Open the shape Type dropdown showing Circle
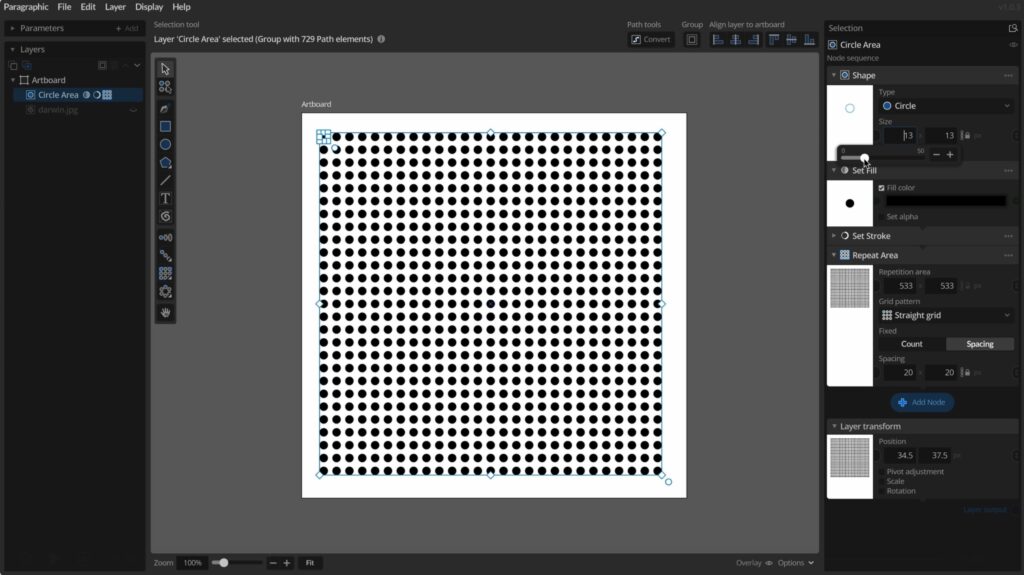1024x575 pixels. point(946,105)
